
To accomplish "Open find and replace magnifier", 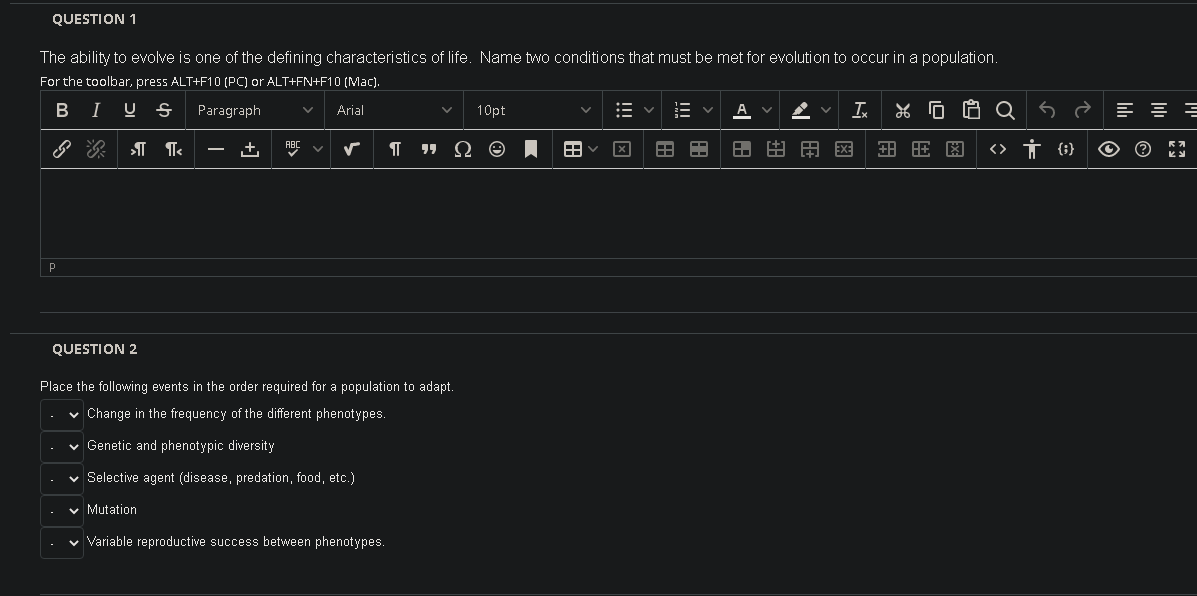I will click(1005, 111).
